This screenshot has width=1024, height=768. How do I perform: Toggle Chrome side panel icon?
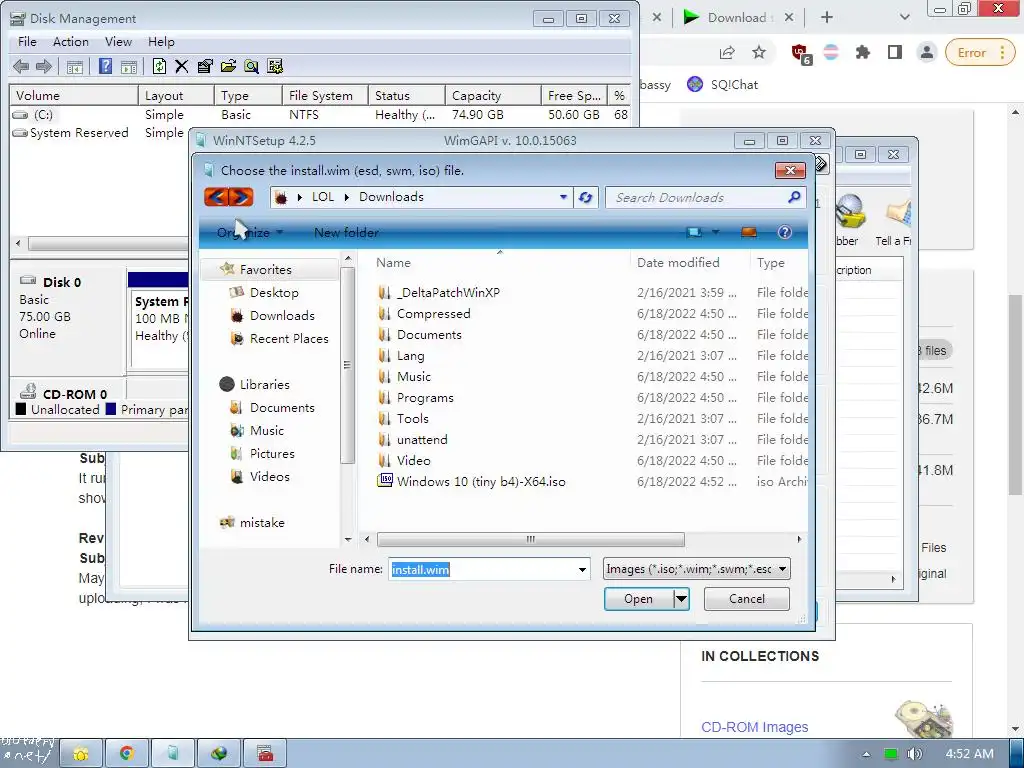tap(895, 52)
